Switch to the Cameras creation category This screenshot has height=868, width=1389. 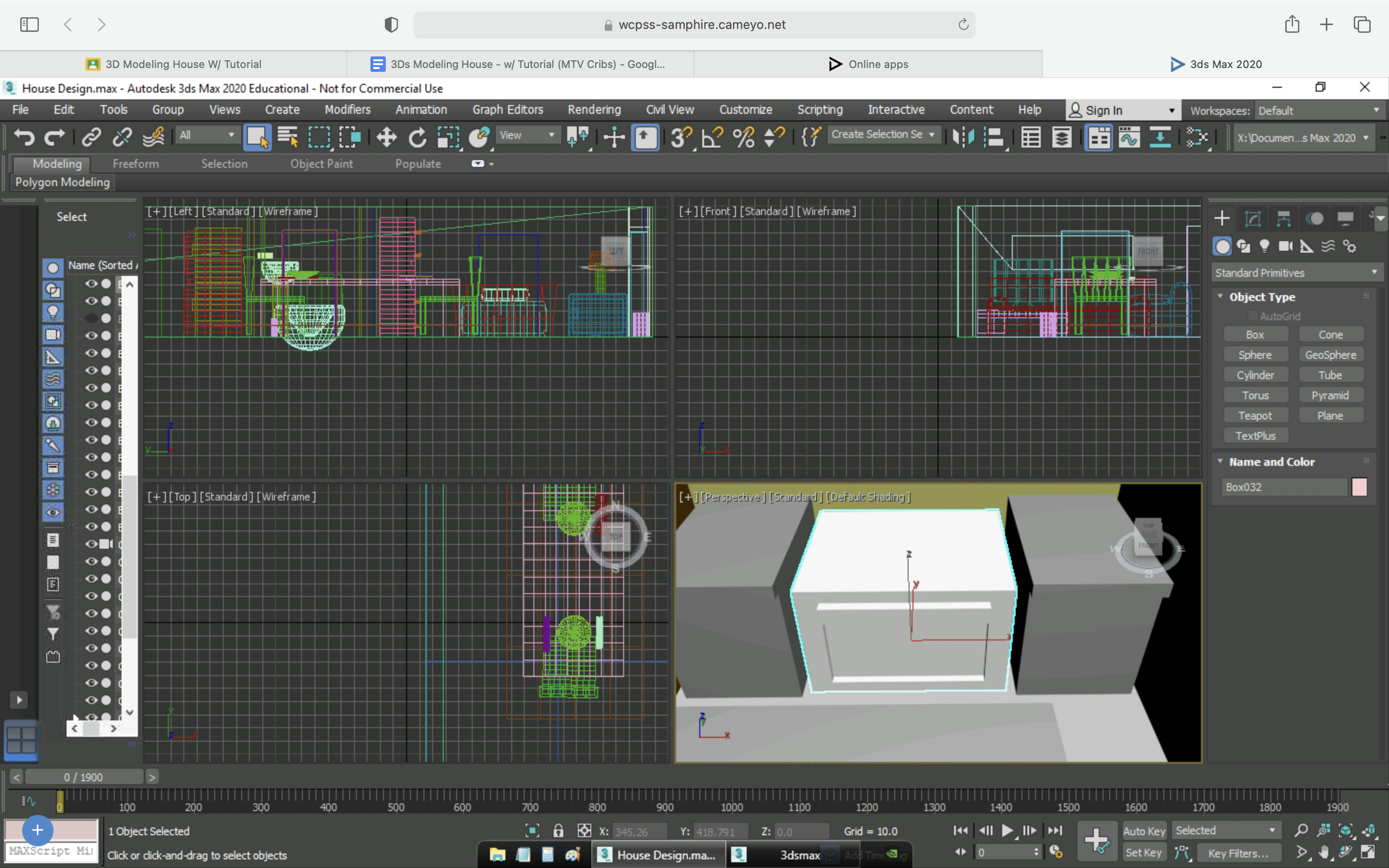[x=1286, y=246]
